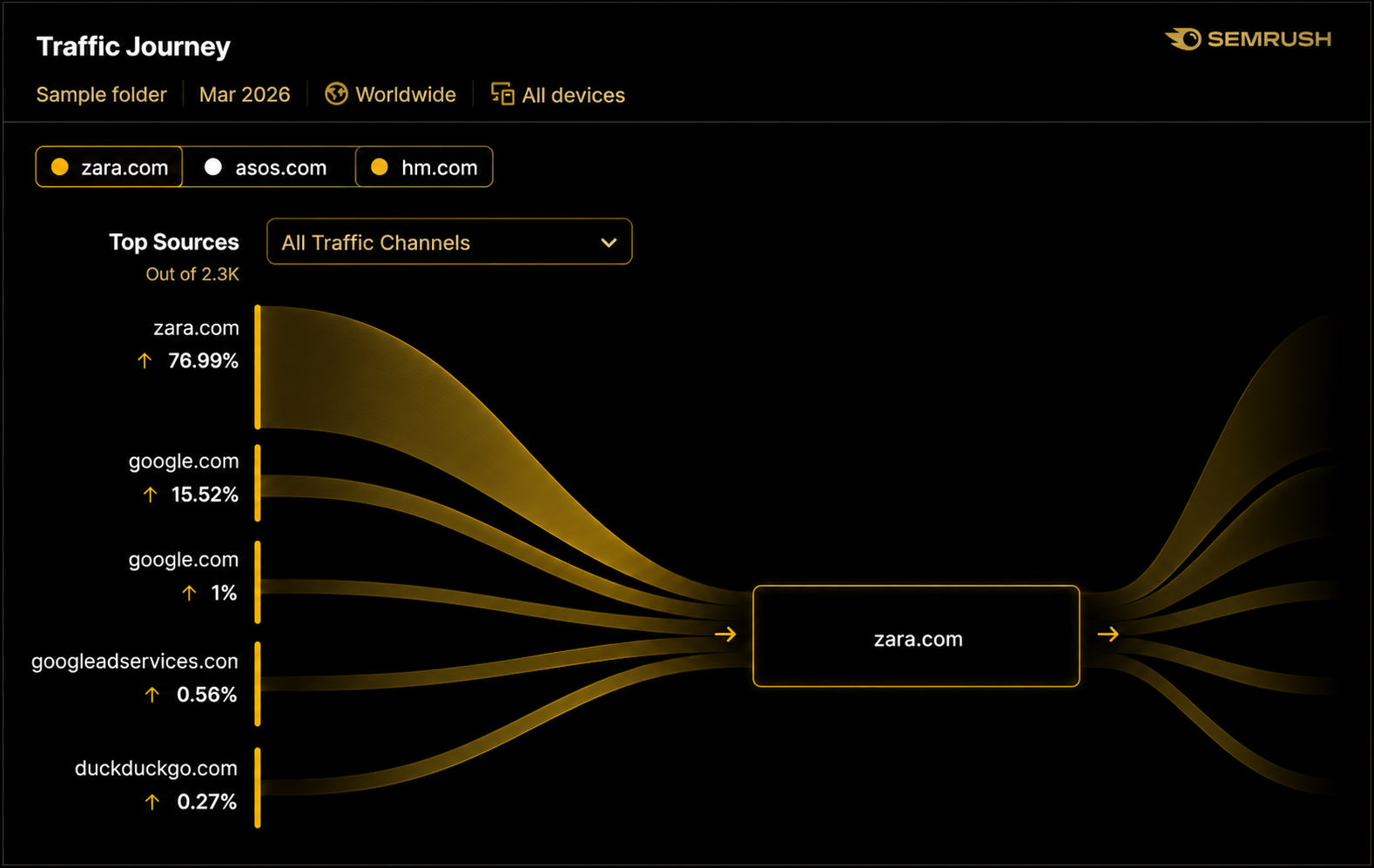Select the hm.com tab
This screenshot has height=868, width=1374.
coord(424,167)
